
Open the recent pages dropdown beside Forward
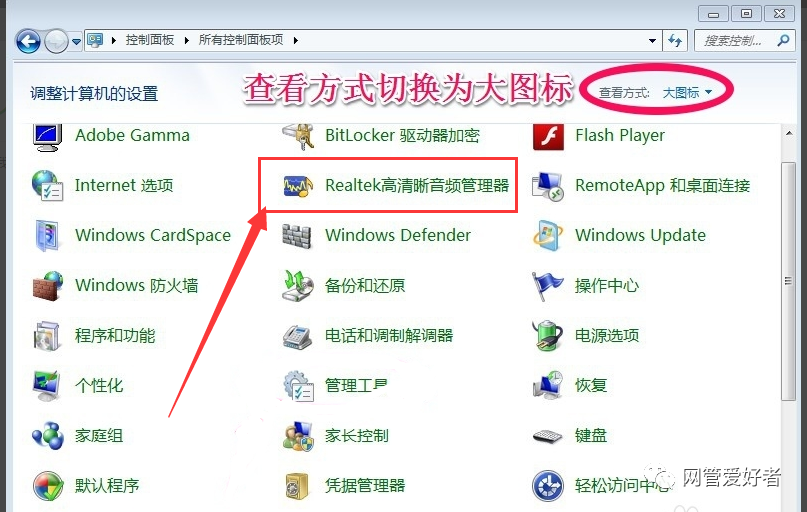point(76,42)
